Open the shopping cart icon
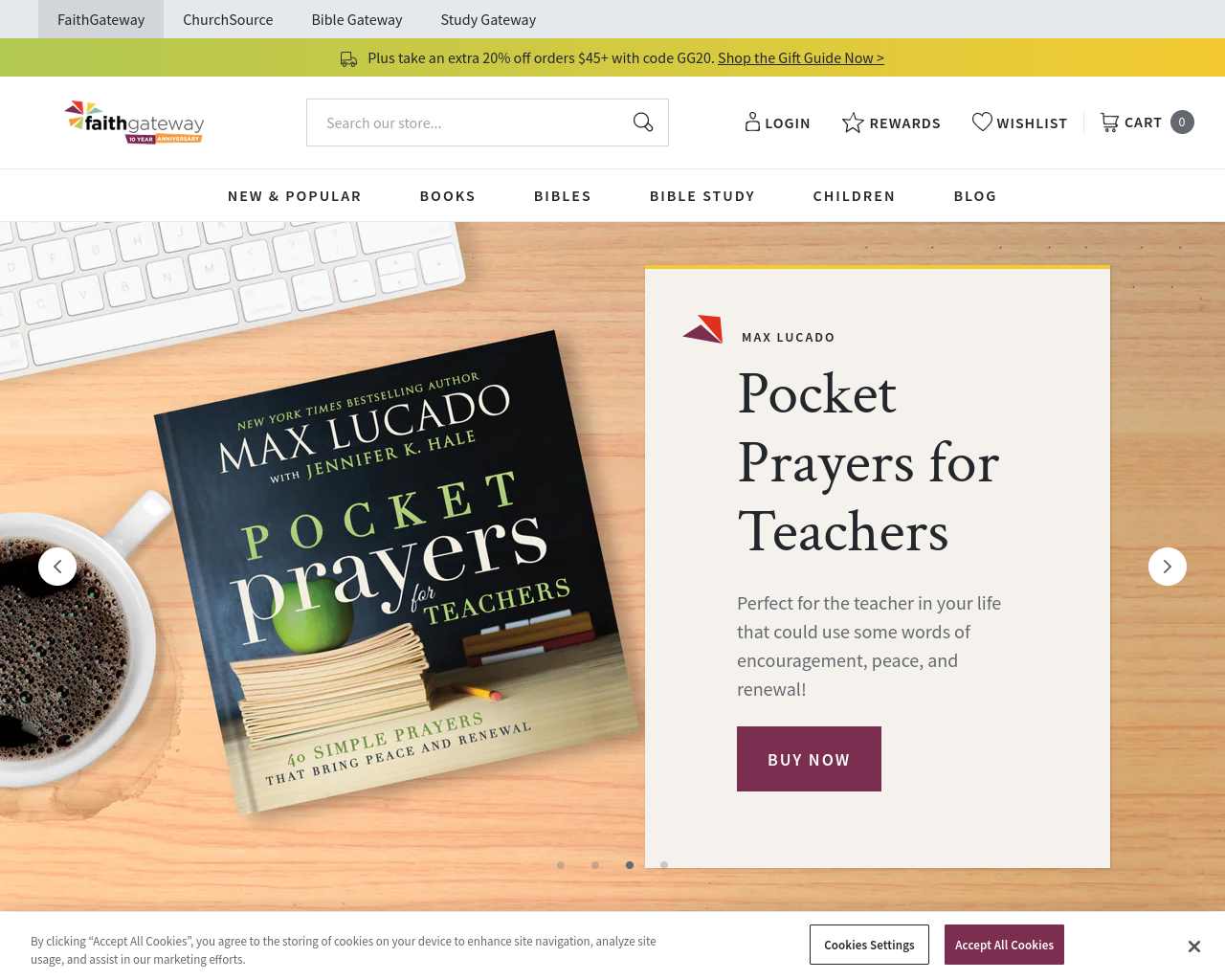 pos(1109,122)
